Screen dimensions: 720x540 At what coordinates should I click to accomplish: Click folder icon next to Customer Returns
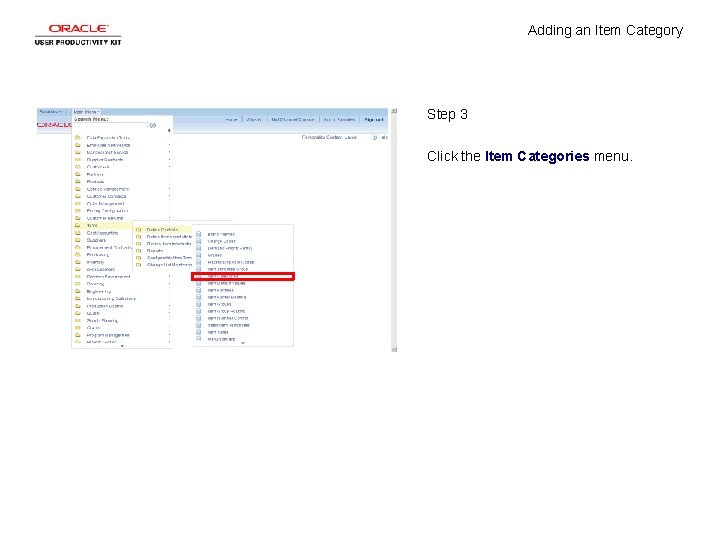click(78, 218)
